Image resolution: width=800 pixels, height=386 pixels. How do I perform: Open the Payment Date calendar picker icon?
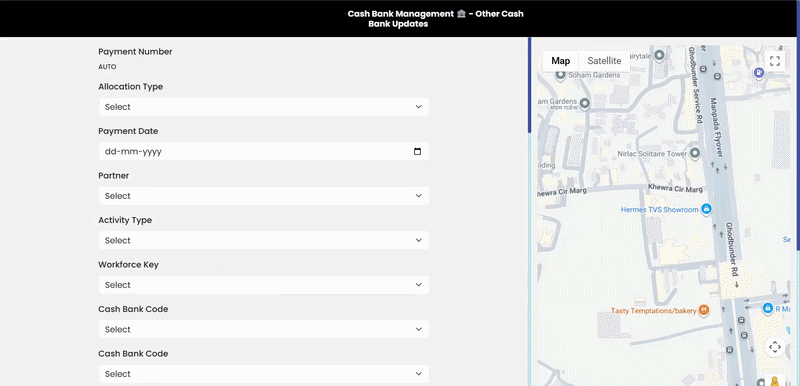(417, 151)
